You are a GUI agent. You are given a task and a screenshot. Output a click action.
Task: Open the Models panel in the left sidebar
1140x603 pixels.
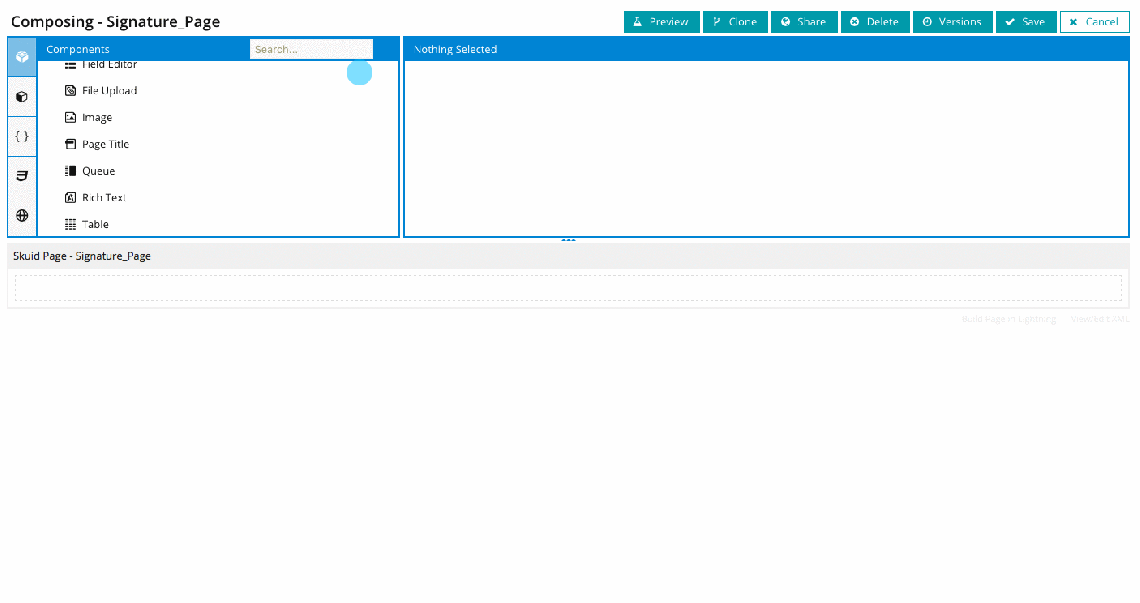click(x=21, y=96)
